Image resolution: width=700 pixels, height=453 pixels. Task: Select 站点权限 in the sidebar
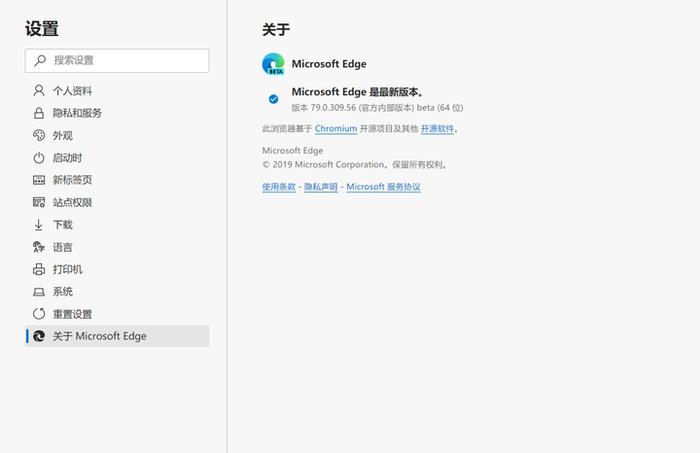coord(117,202)
